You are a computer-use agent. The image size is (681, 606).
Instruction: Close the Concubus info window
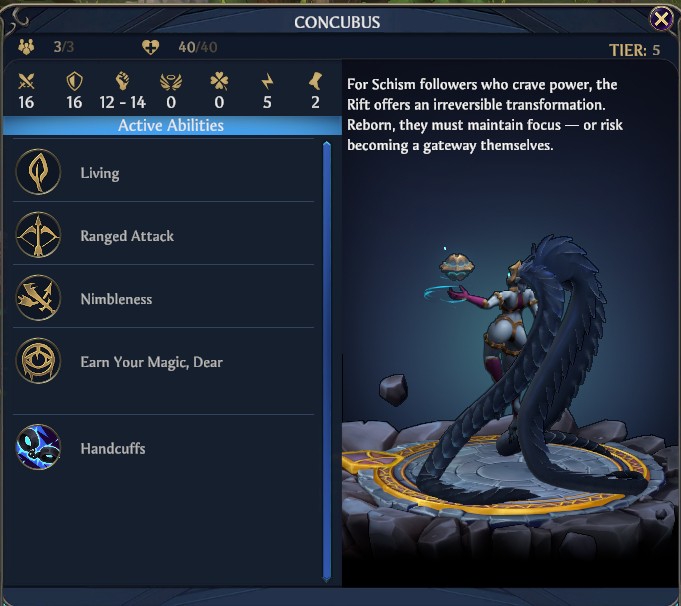tap(661, 19)
